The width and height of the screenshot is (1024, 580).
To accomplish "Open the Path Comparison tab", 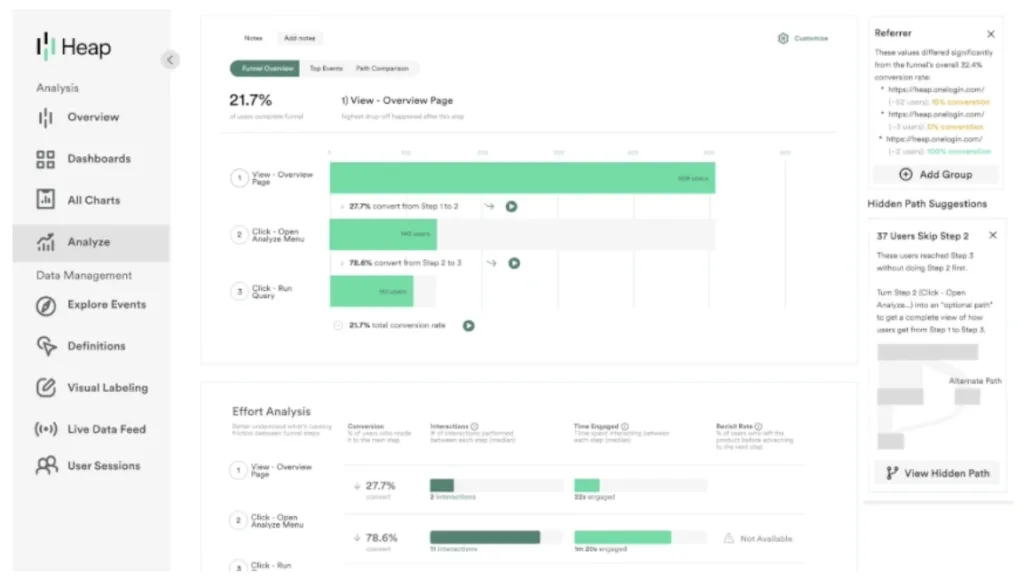I will 382,69.
